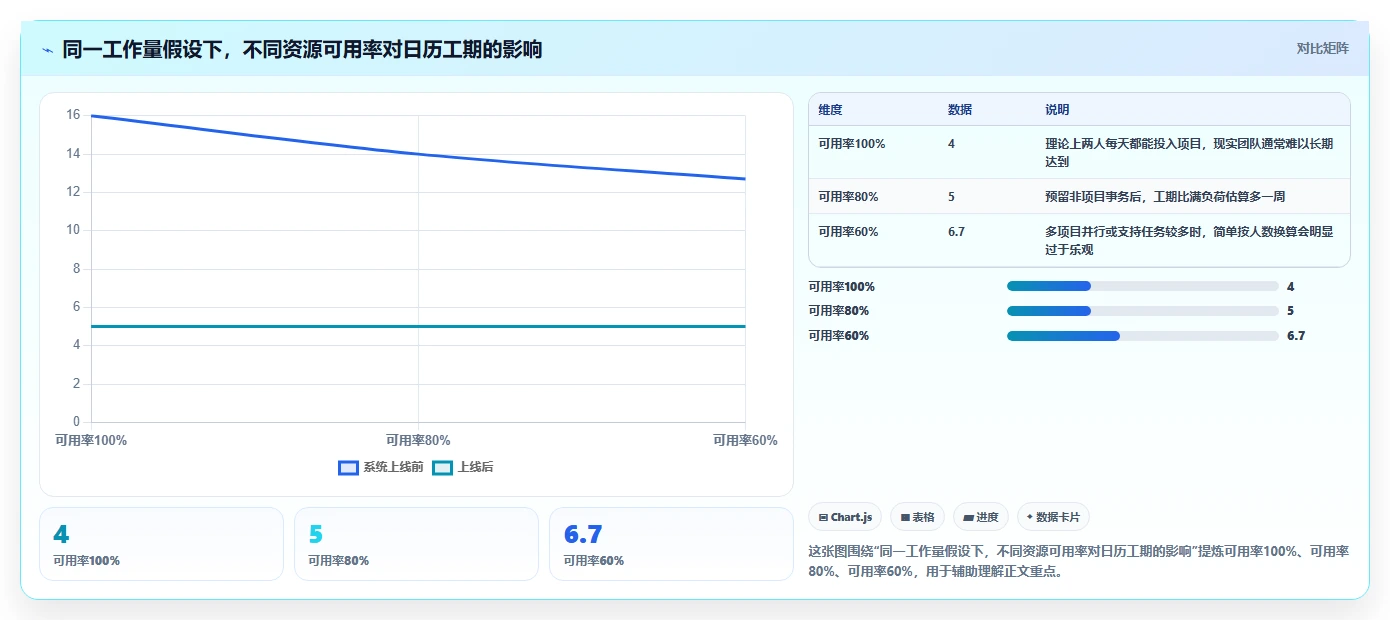
Task: Click the x-axis label 可用率100%
Action: pos(91,440)
